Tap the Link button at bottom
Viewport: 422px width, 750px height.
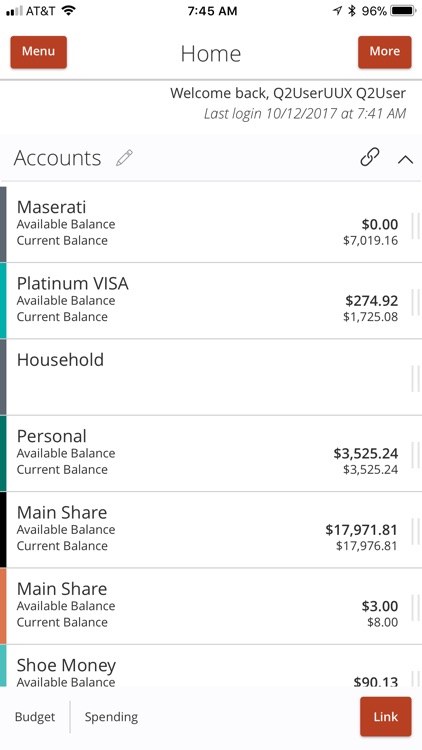click(386, 717)
